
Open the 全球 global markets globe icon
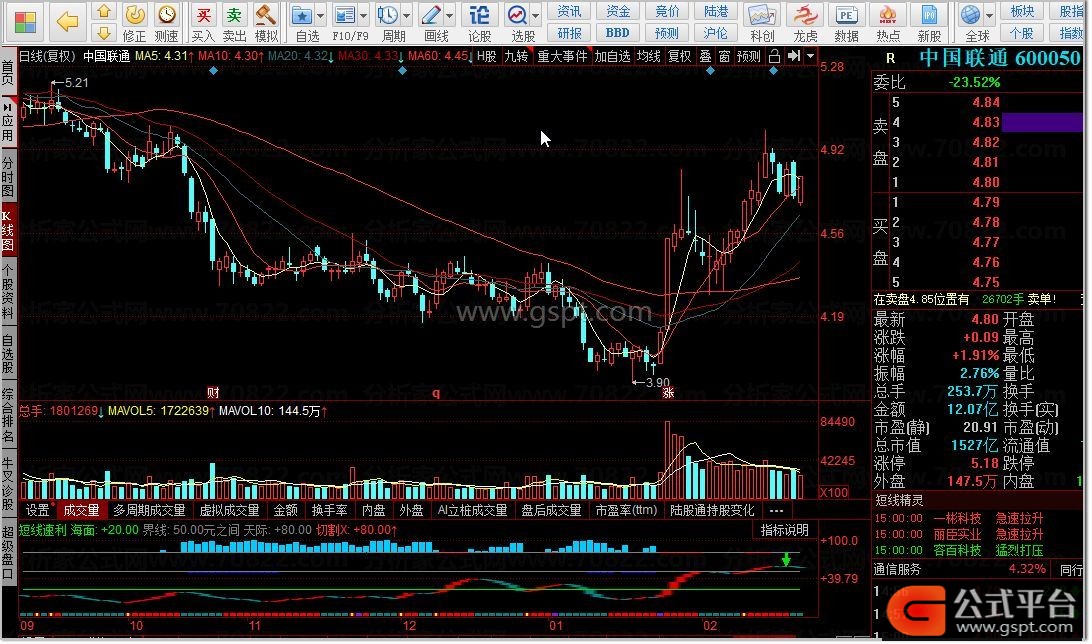[x=972, y=22]
